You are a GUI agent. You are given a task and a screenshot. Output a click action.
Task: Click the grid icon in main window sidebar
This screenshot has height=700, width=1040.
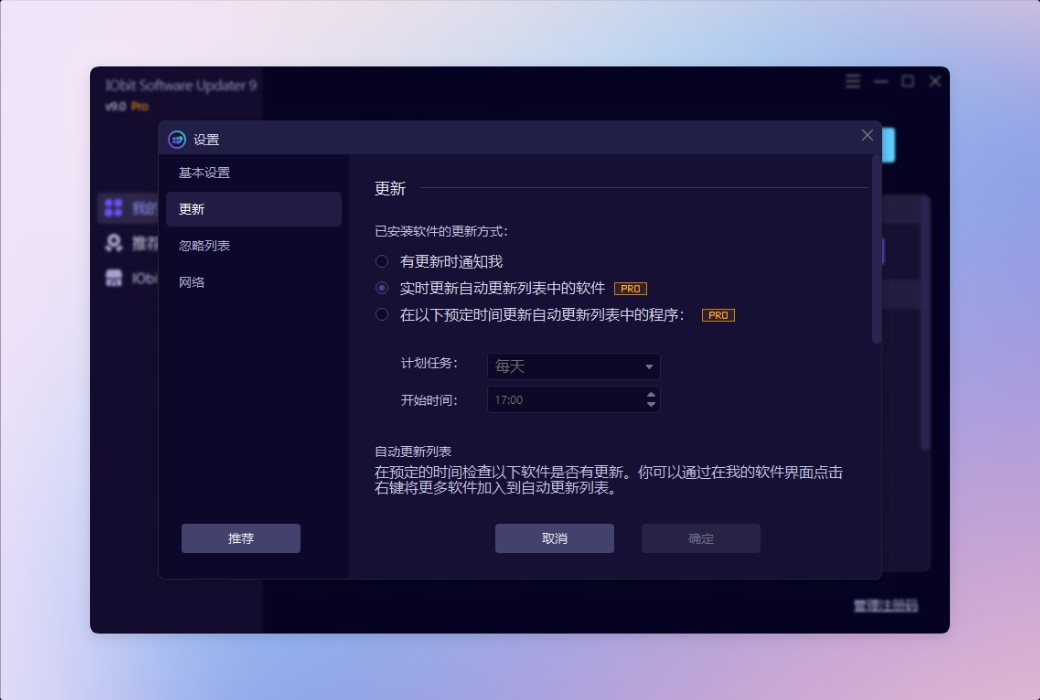coord(113,208)
